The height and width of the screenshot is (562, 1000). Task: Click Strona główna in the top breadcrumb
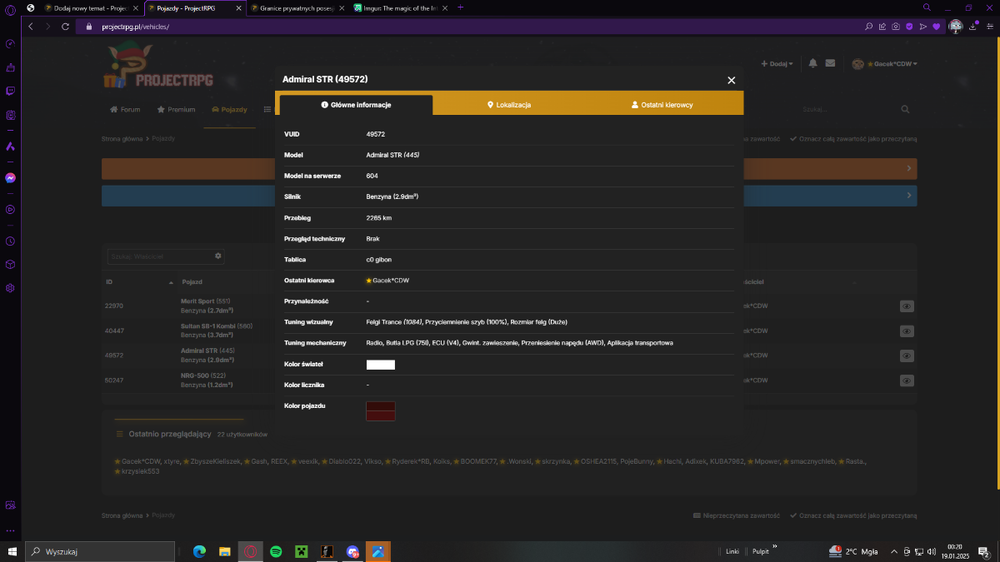122,138
